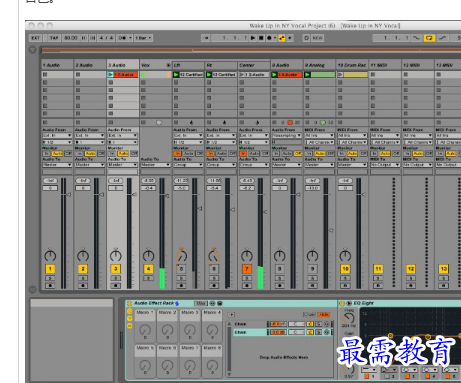461x383 pixels.
Task: Toggle the orange track activator 7
Action: (x=247, y=269)
